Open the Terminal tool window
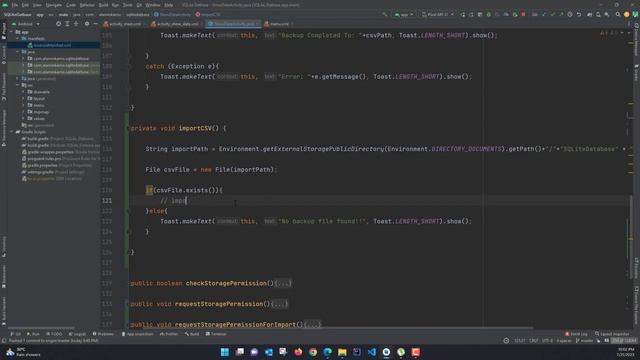 [x=216, y=334]
